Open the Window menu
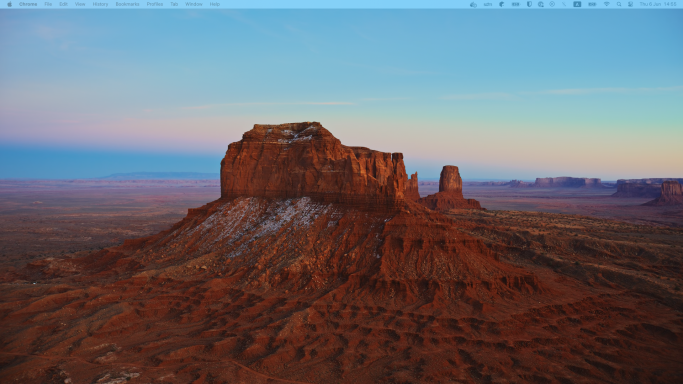683x384 pixels. tap(194, 4)
